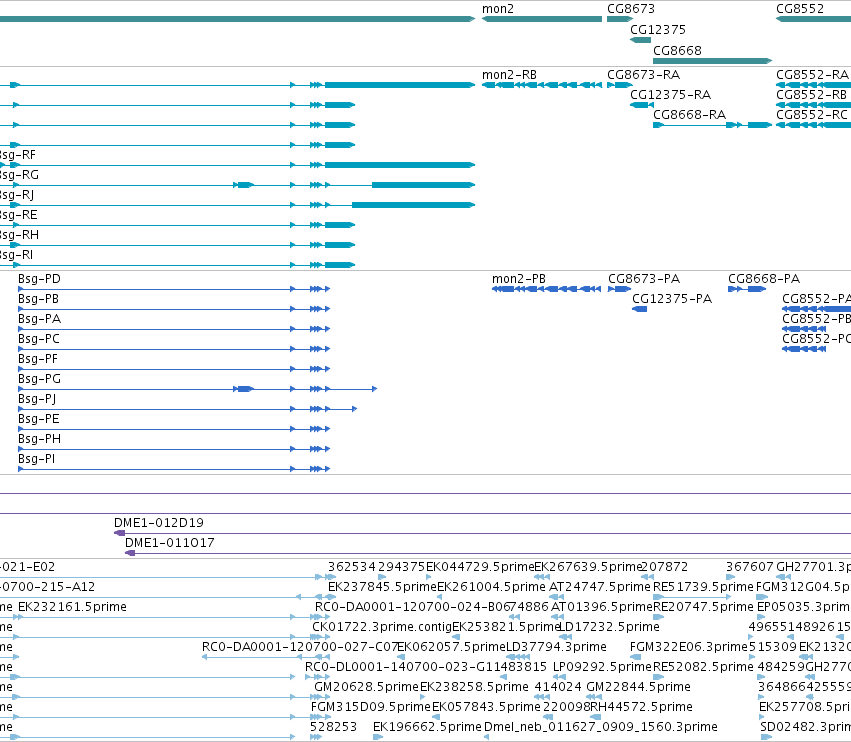Open the RH44572.5prime EST label
The width and height of the screenshot is (851, 742).
pyautogui.click(x=641, y=707)
